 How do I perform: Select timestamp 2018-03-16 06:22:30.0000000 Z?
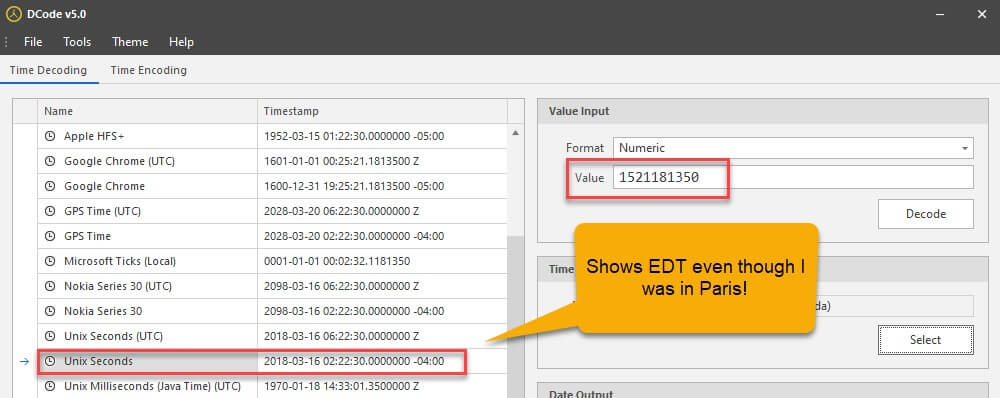pyautogui.click(x=341, y=336)
